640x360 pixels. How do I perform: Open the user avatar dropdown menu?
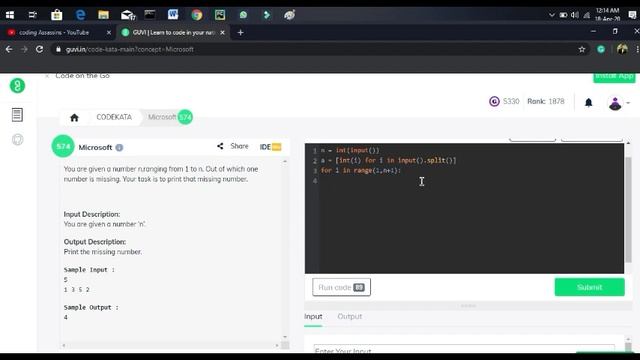point(618,103)
